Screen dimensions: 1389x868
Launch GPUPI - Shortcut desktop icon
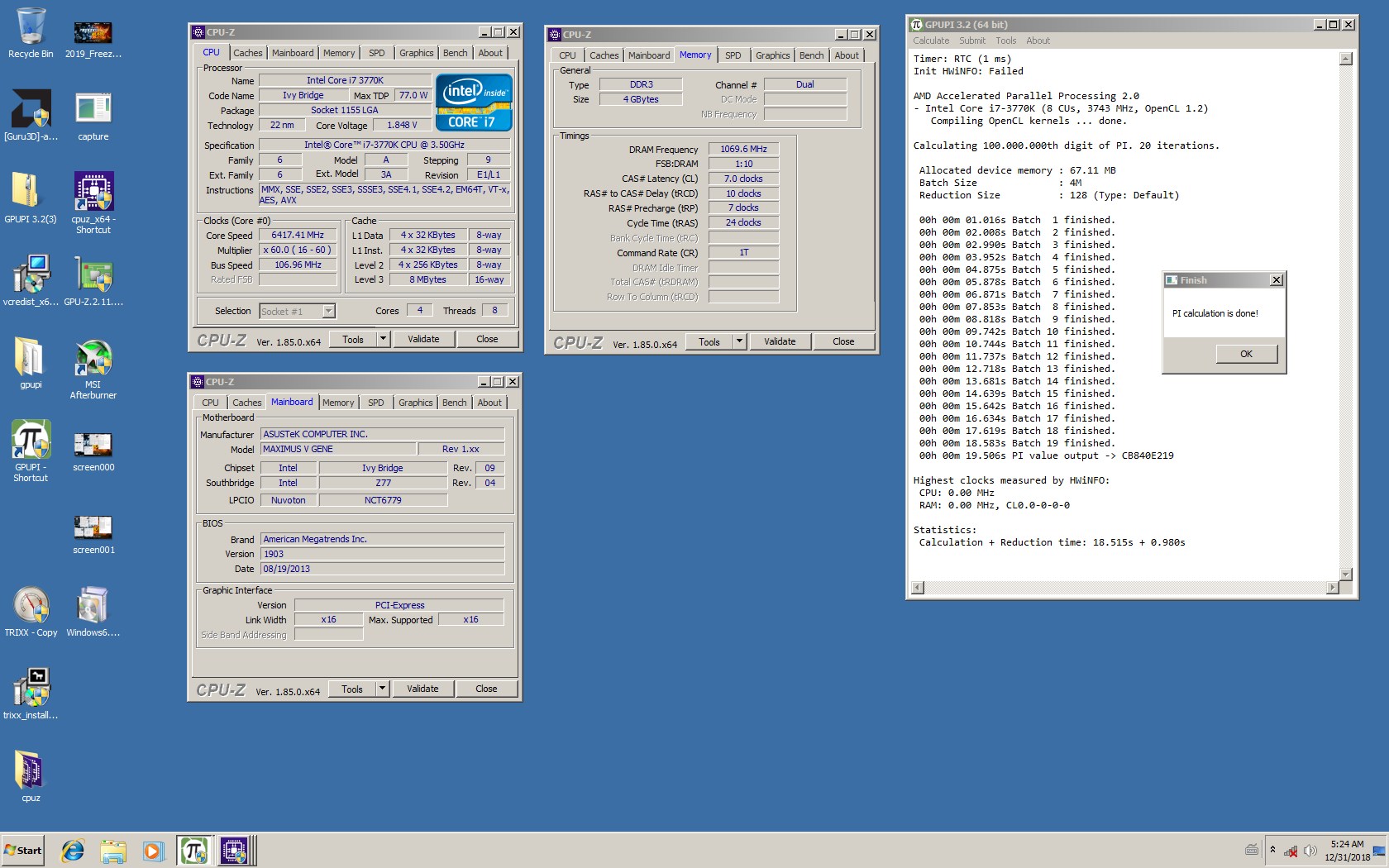point(31,451)
